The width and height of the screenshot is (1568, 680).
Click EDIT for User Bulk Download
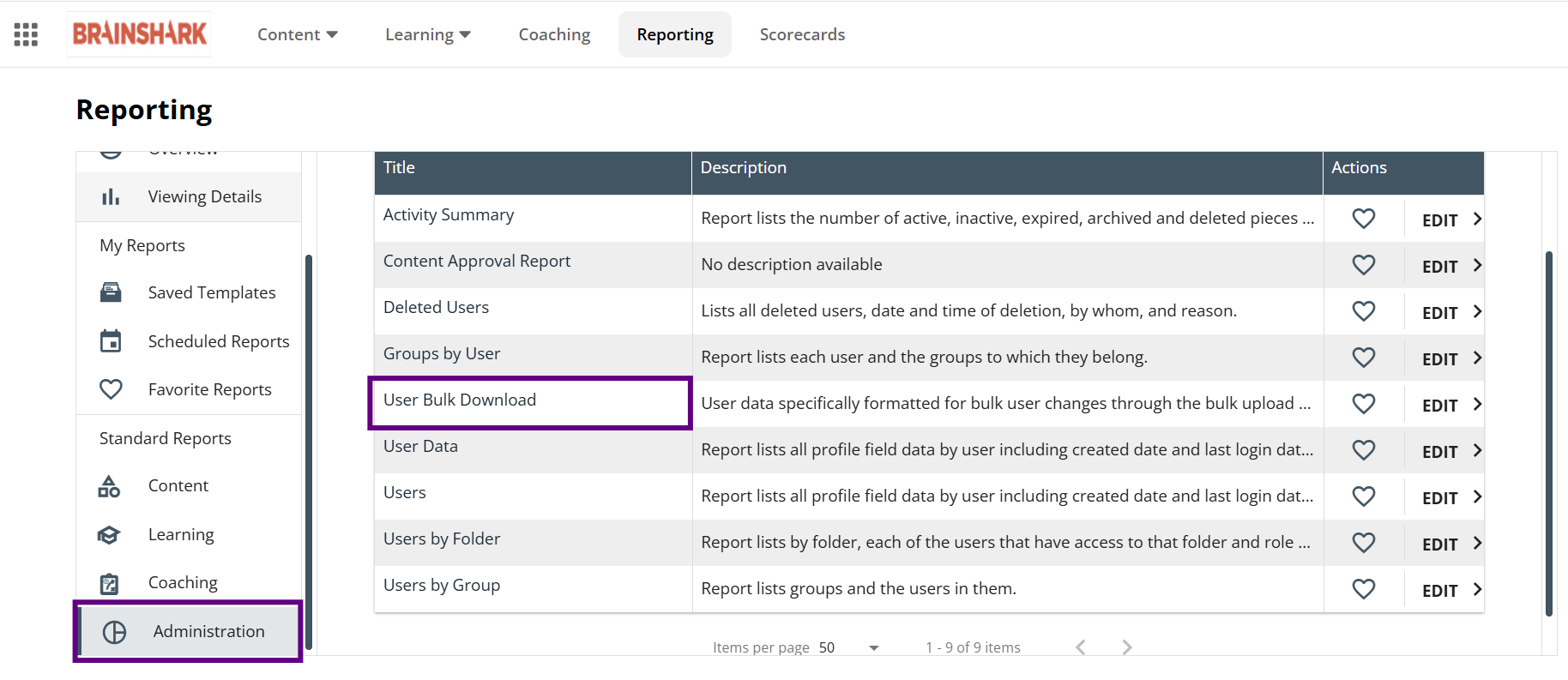pos(1439,406)
